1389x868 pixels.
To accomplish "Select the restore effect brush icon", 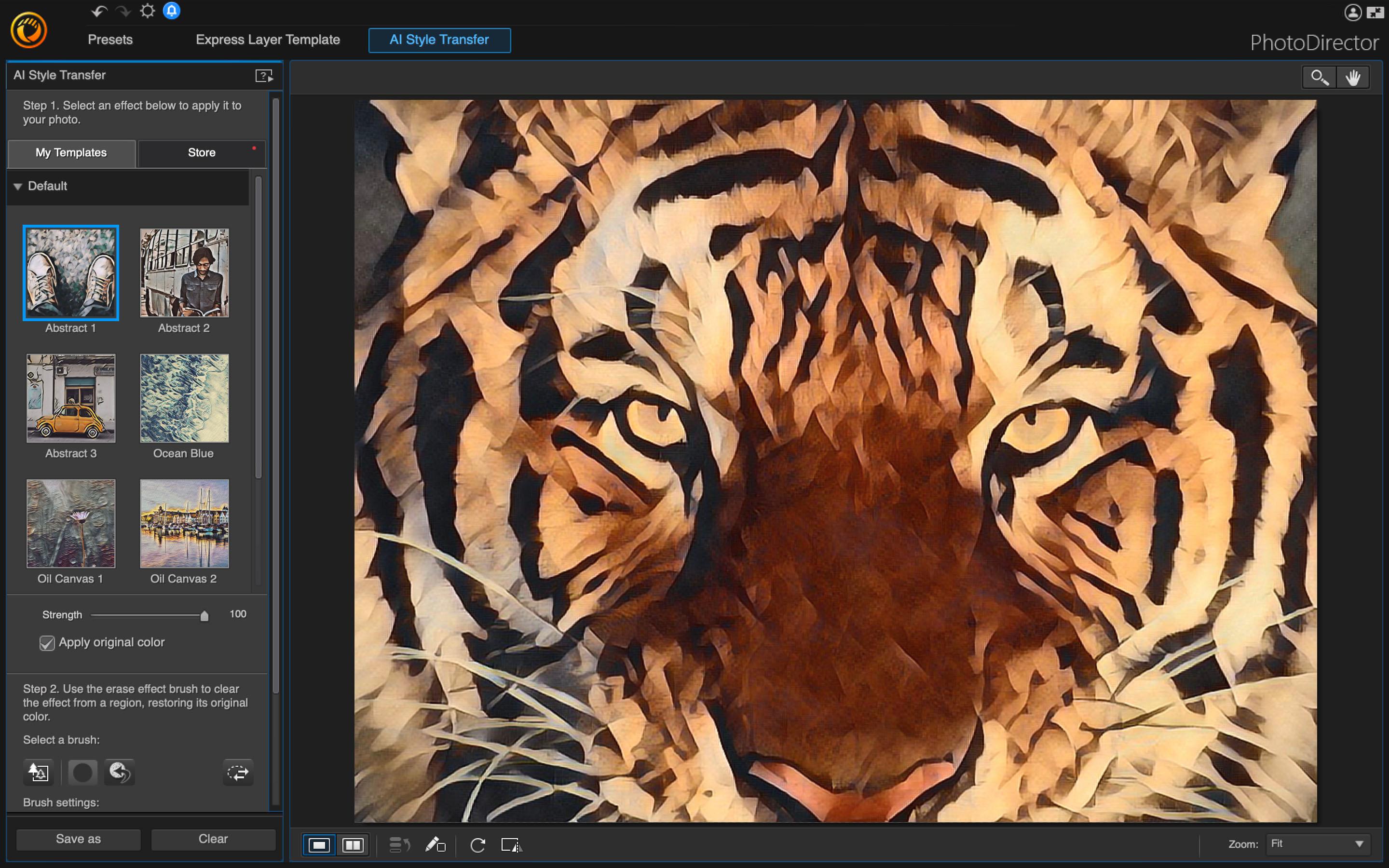I will pos(120,773).
